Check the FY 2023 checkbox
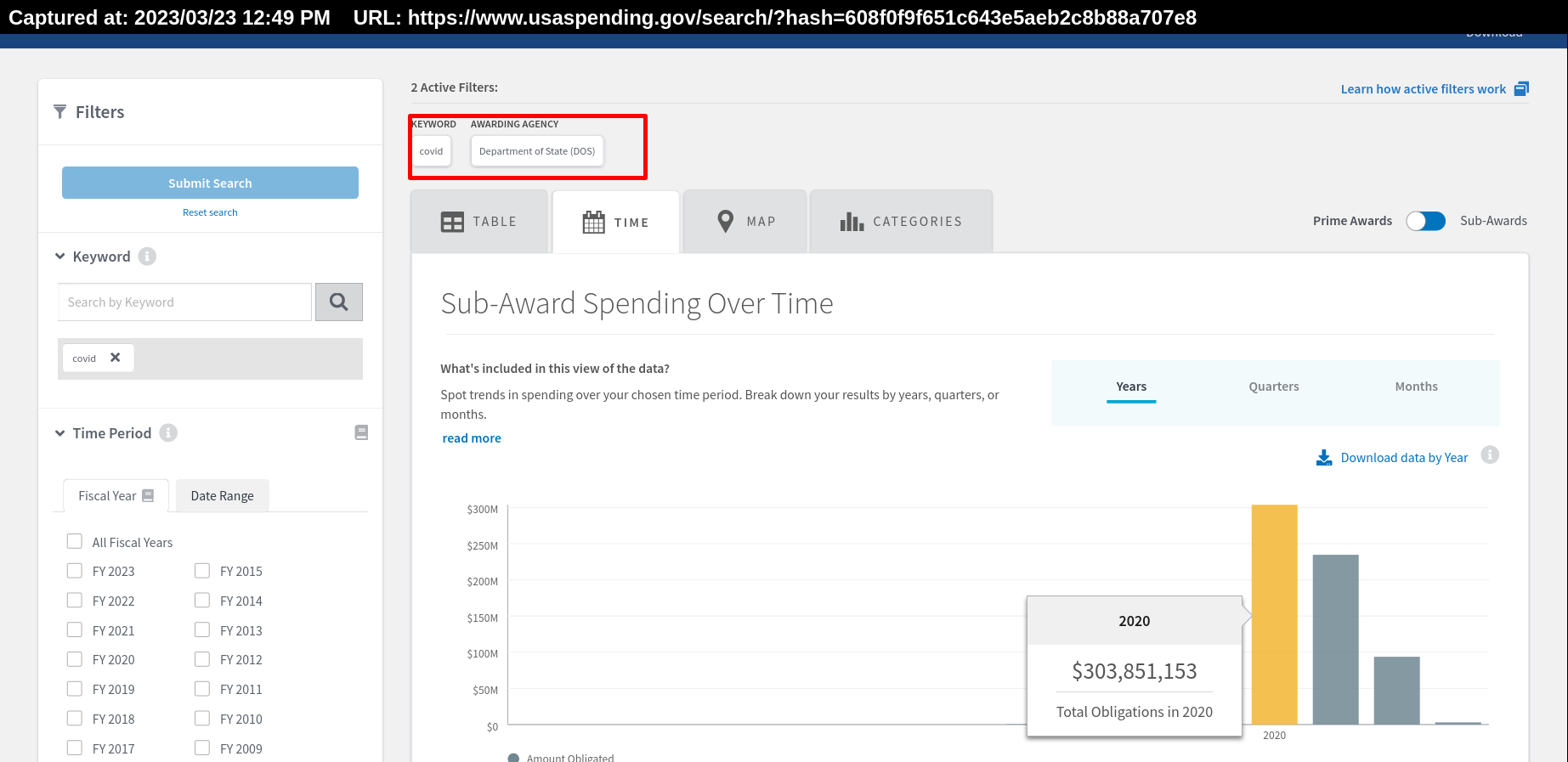 (75, 571)
